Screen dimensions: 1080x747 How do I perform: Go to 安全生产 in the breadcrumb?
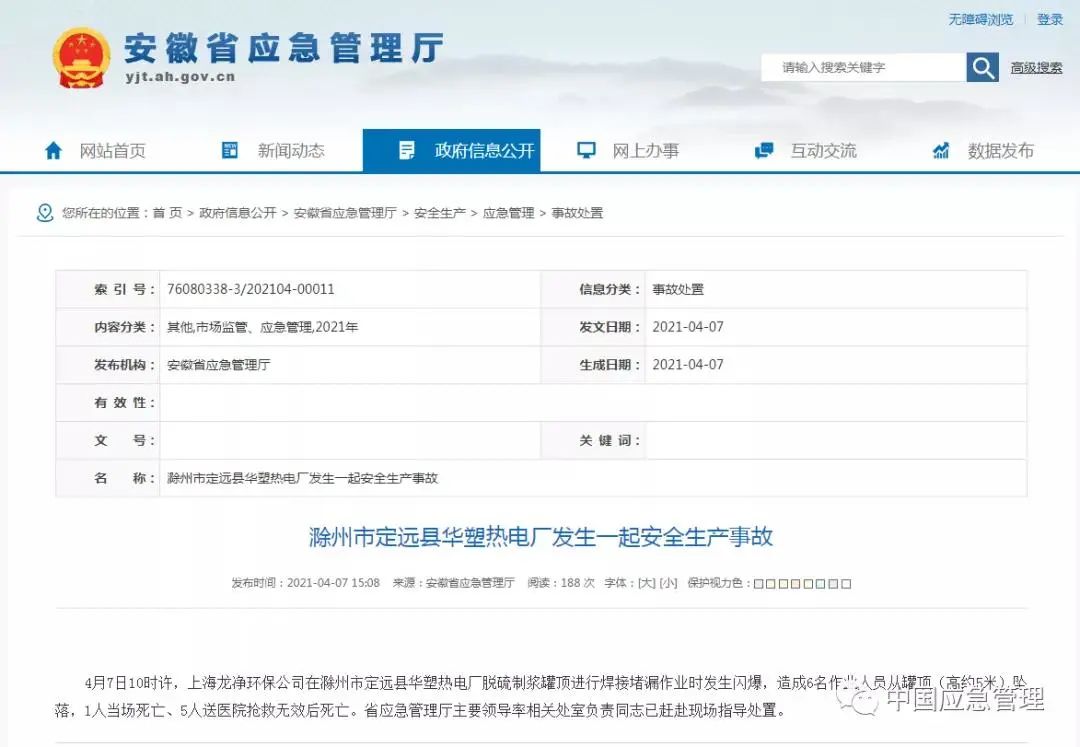pos(439,213)
